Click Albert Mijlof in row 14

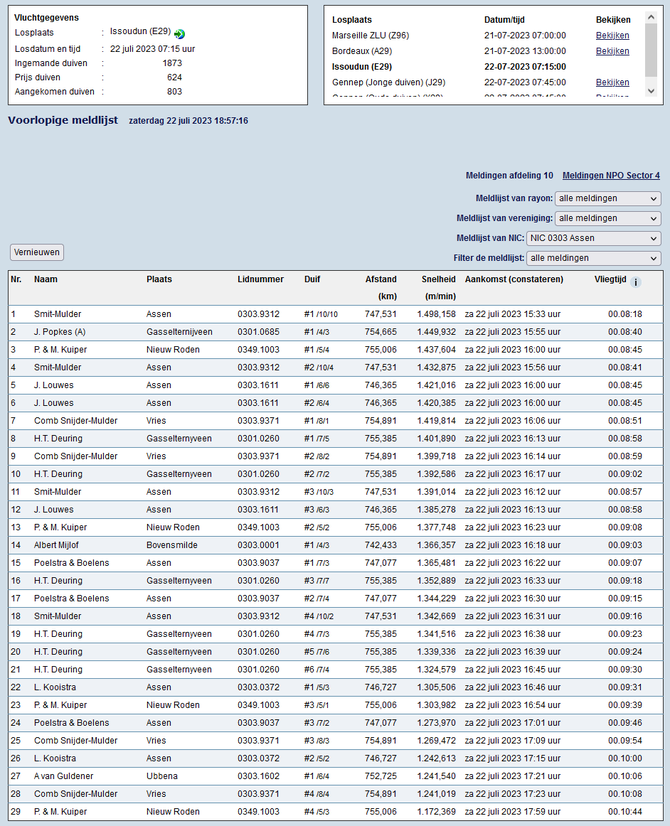[x=56, y=545]
